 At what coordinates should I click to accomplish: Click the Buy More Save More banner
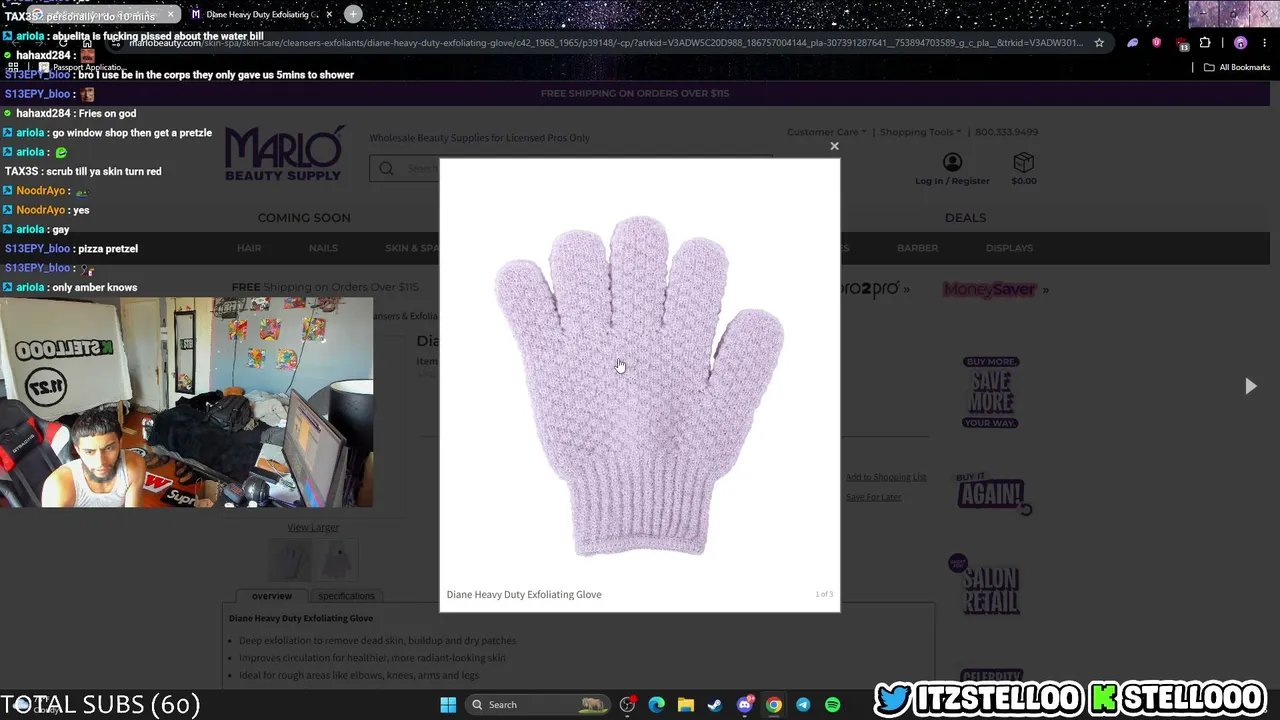click(990, 392)
